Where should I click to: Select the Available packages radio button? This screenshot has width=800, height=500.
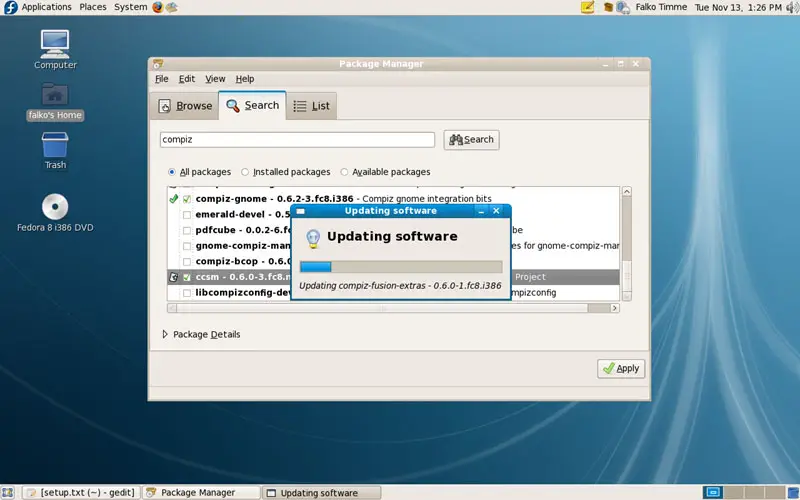[x=344, y=172]
